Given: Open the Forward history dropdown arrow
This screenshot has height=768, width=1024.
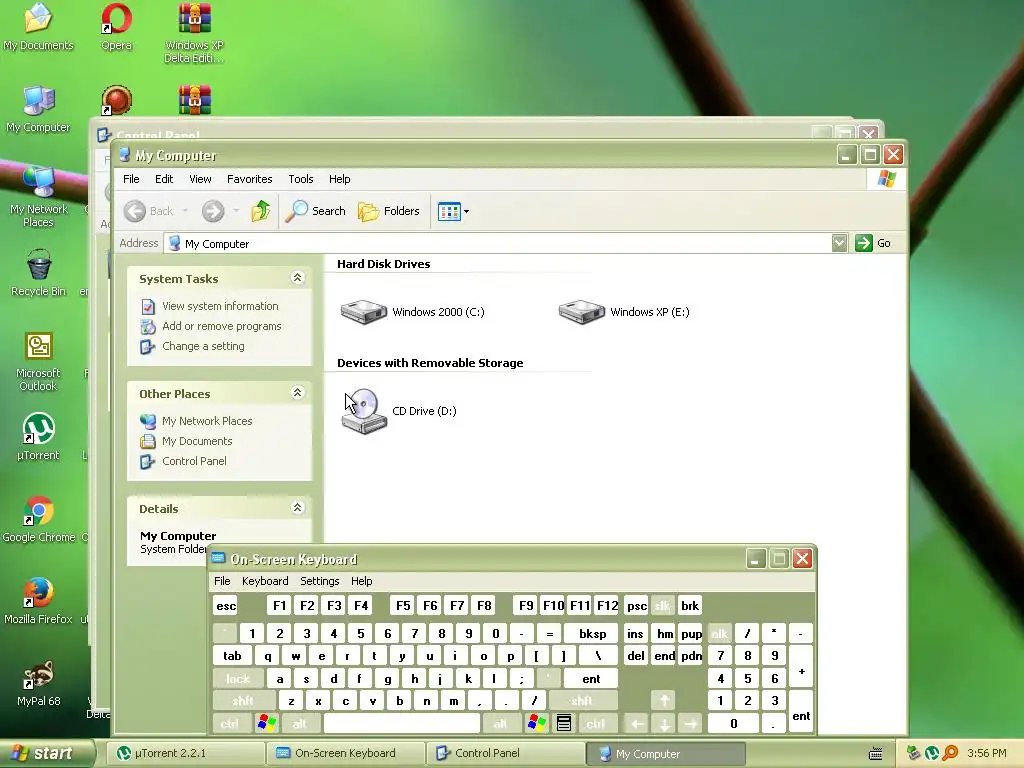Looking at the screenshot, I should [236, 211].
